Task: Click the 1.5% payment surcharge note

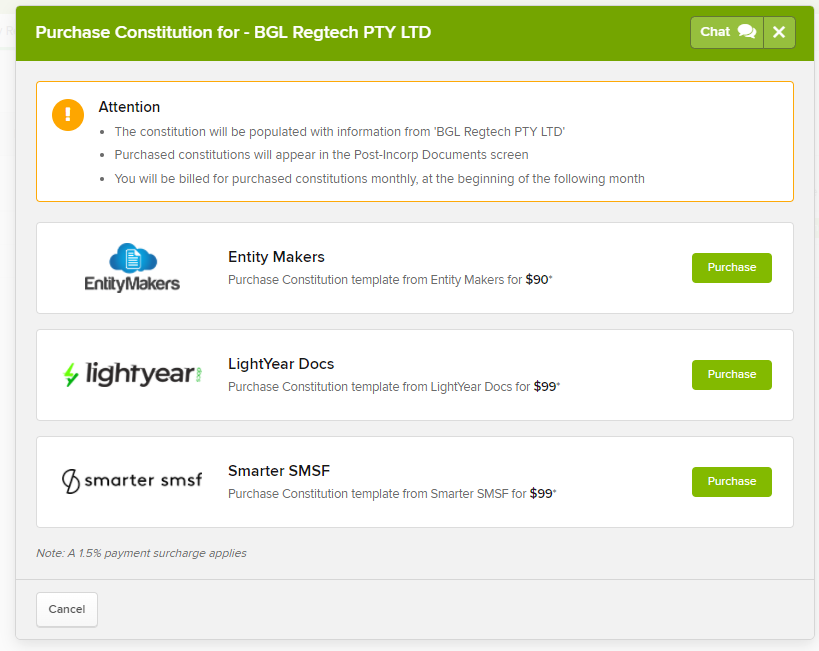Action: (141, 553)
